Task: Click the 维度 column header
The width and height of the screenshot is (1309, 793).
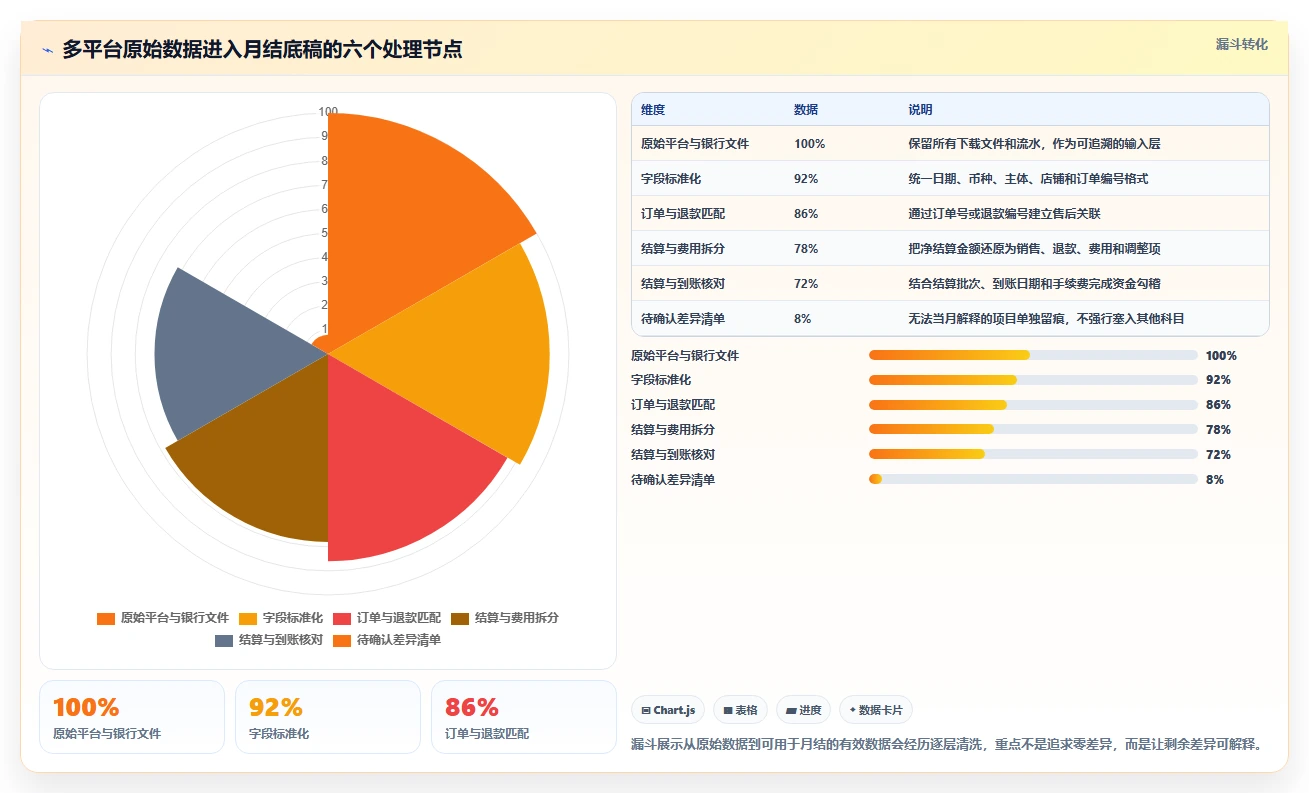Action: [x=653, y=109]
